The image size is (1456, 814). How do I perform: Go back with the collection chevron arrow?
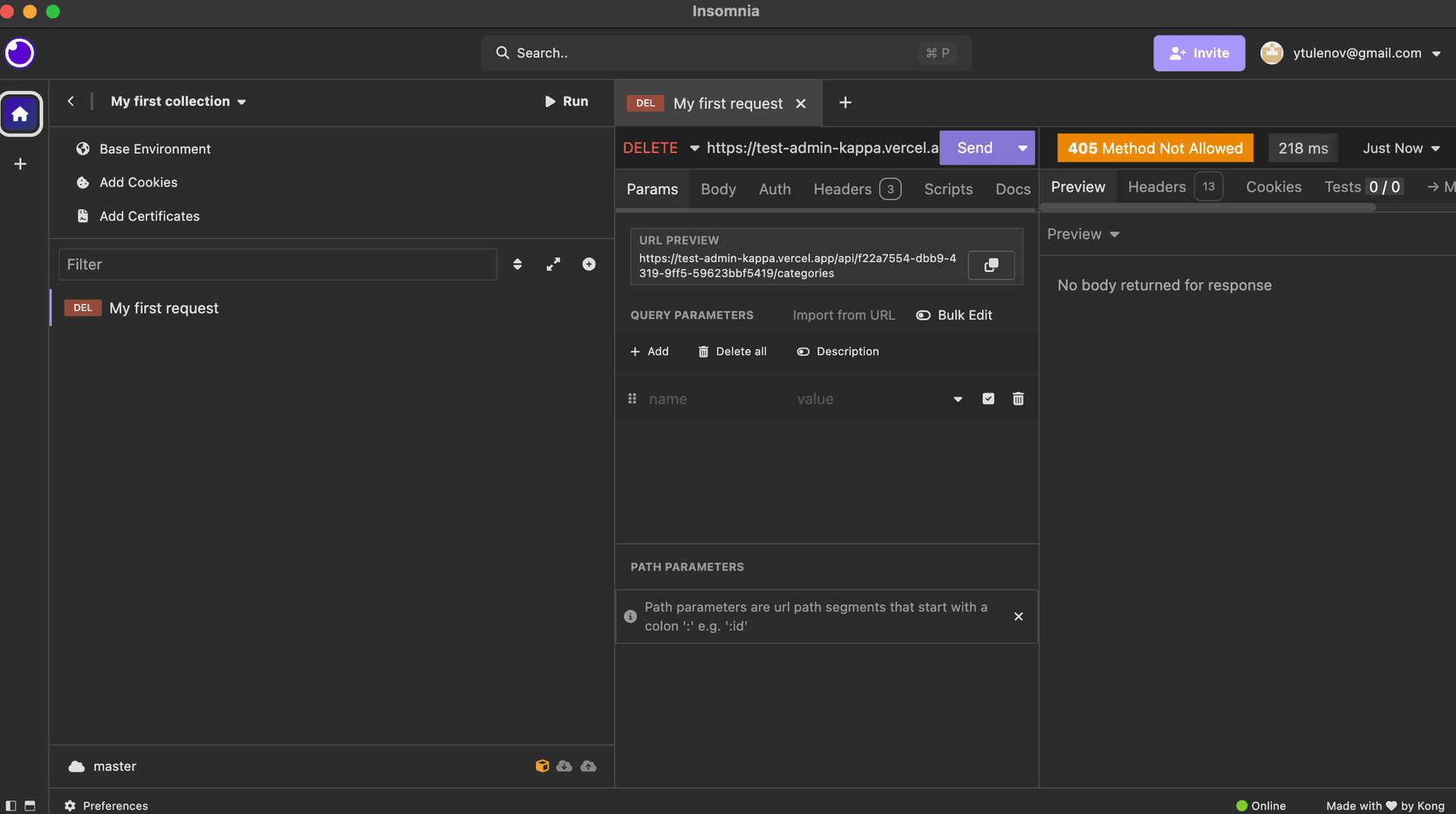[71, 102]
